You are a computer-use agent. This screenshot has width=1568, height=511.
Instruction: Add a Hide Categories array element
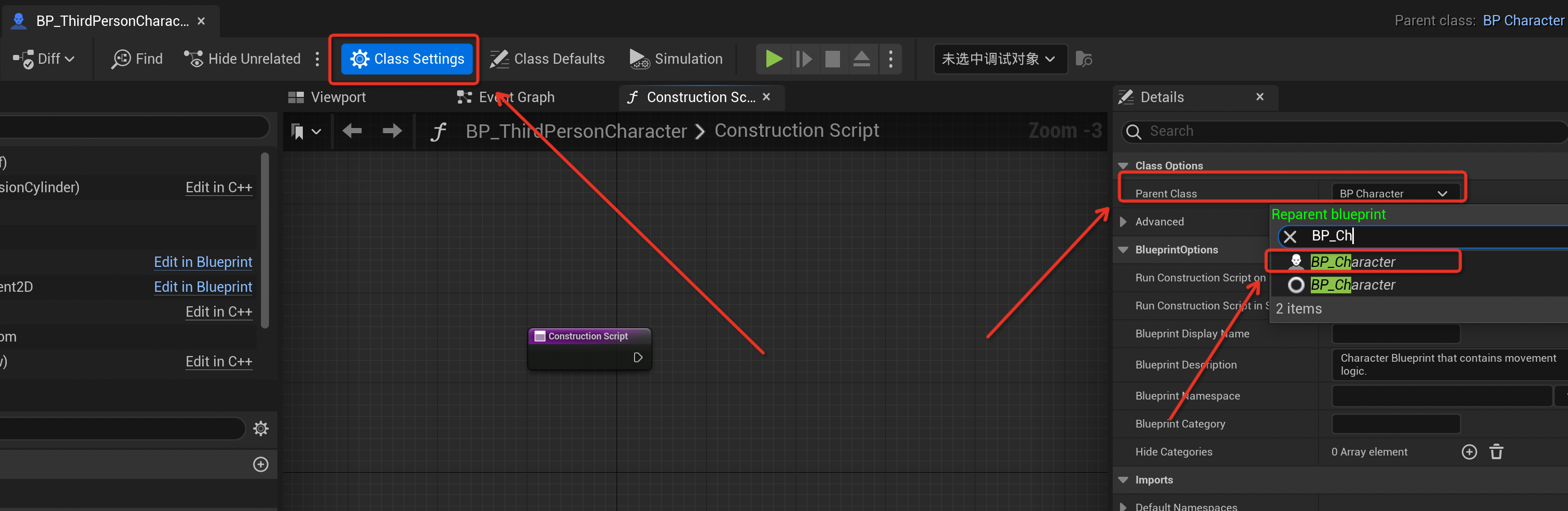click(x=1469, y=452)
